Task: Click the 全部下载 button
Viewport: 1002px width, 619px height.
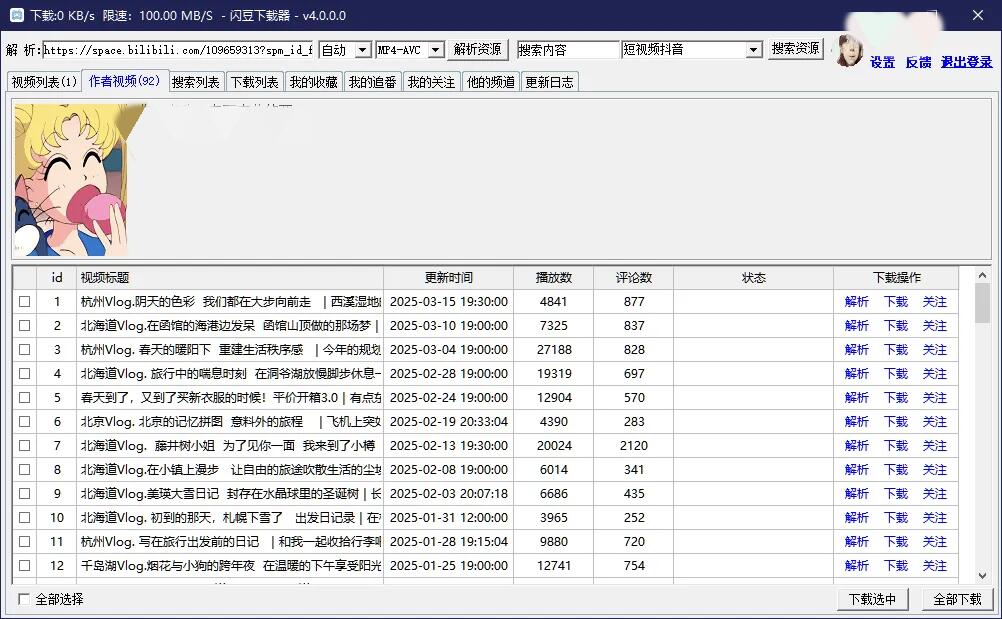Action: click(x=957, y=599)
